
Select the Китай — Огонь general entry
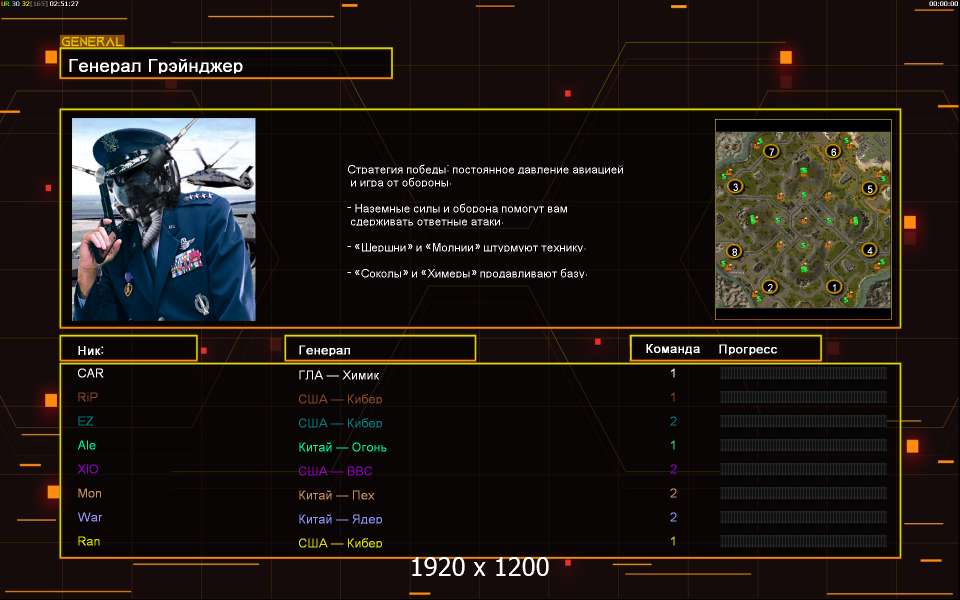(342, 447)
